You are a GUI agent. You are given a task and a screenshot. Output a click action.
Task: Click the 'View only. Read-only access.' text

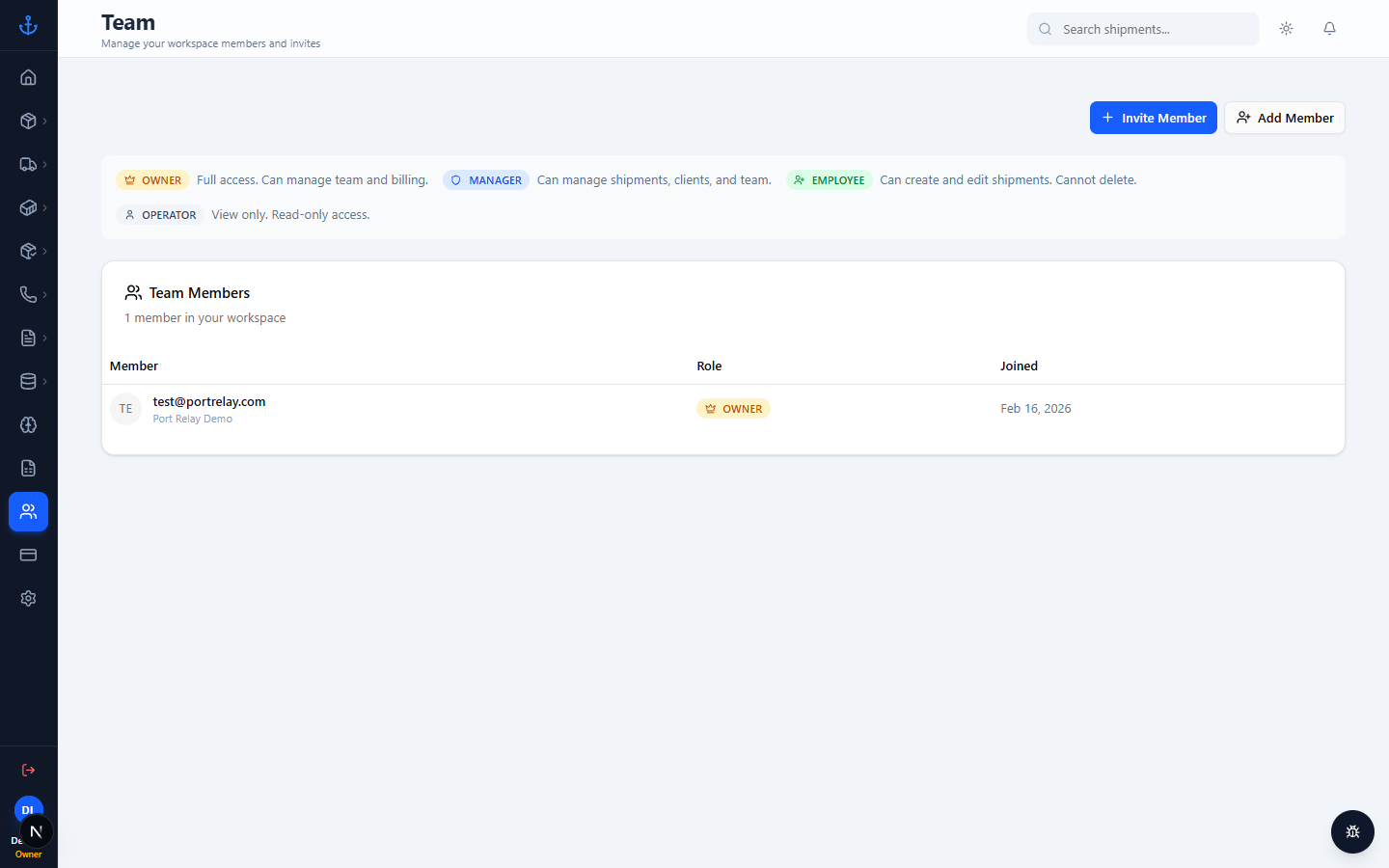point(290,215)
